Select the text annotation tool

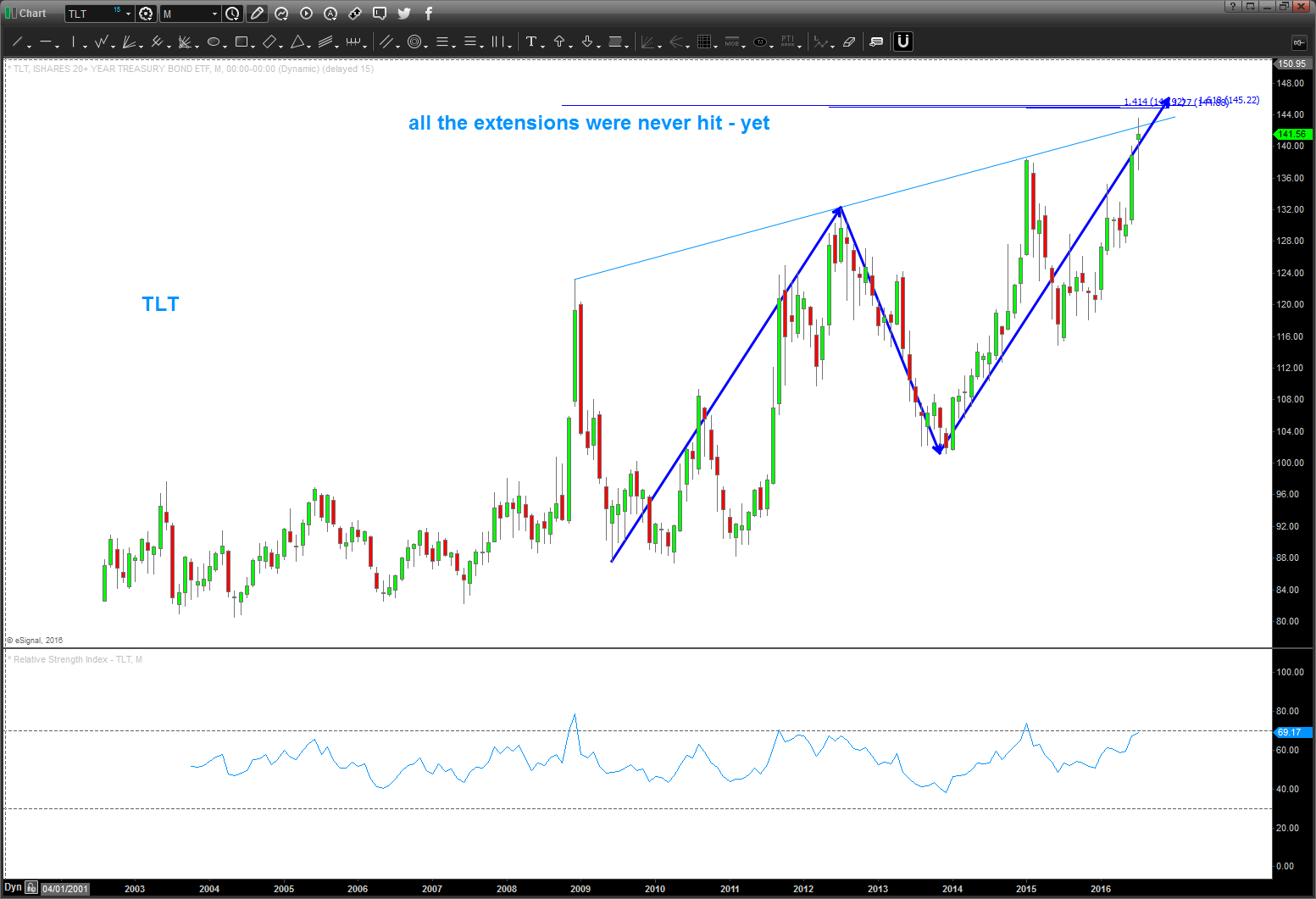click(531, 42)
